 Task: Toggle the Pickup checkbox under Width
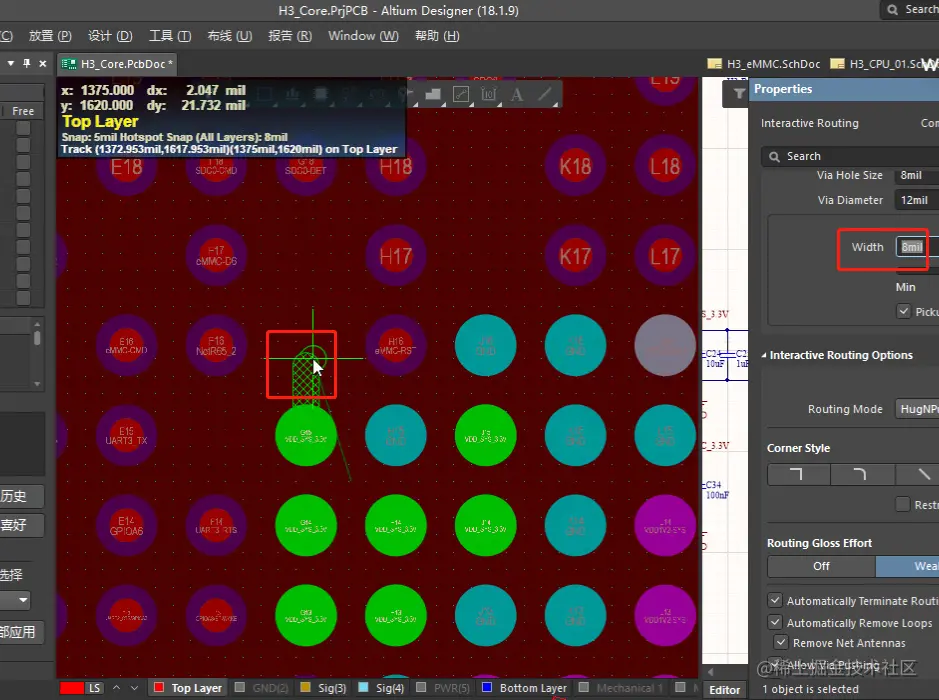point(904,311)
